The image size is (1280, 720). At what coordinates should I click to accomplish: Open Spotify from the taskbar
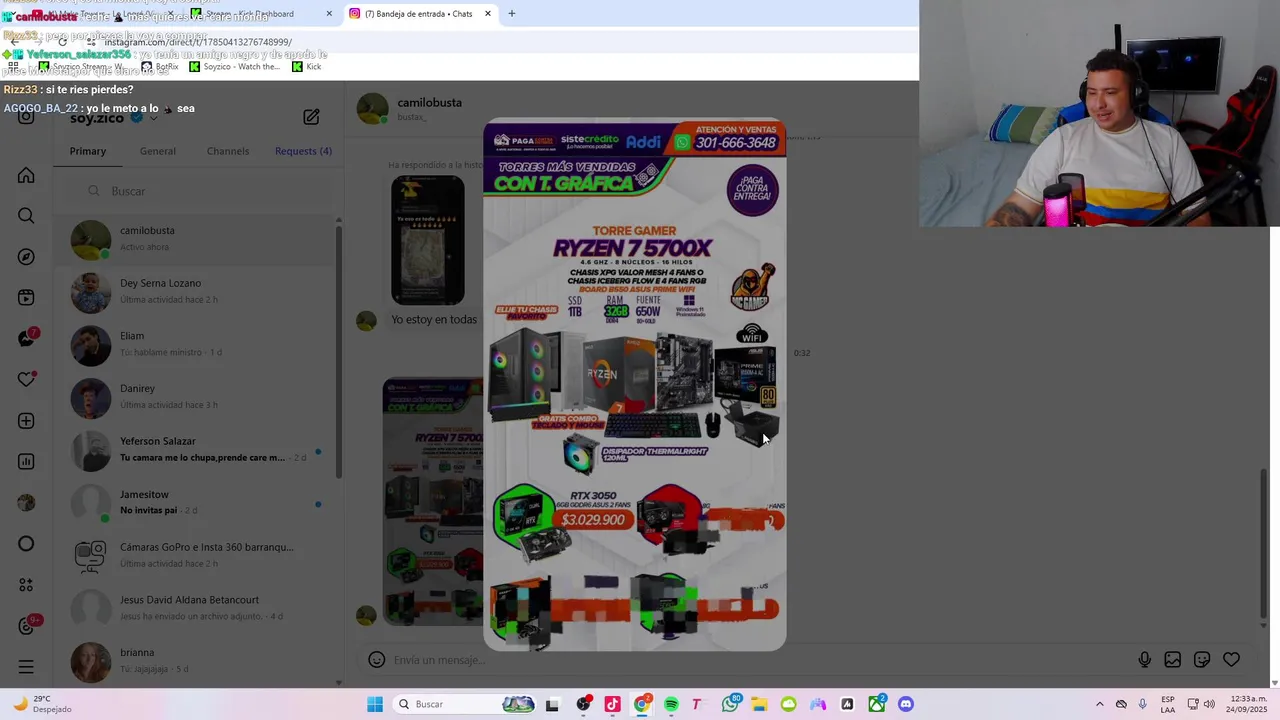671,704
